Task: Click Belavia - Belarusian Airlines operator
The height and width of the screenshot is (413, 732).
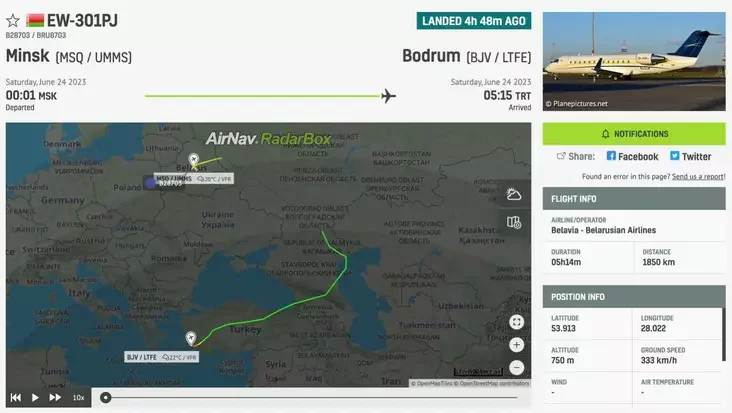Action: [x=603, y=230]
